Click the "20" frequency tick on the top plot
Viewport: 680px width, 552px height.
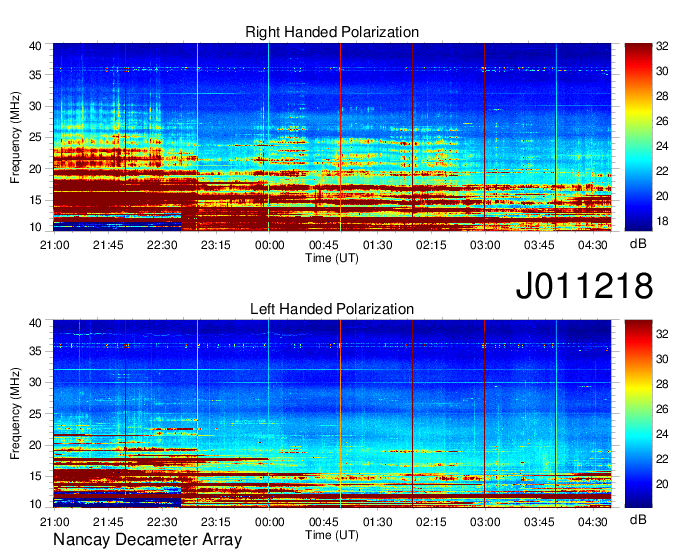tap(35, 169)
